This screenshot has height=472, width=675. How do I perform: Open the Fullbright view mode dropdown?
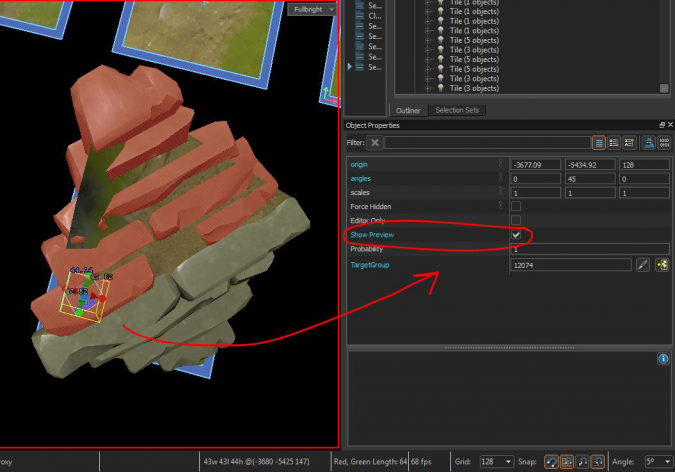click(313, 9)
